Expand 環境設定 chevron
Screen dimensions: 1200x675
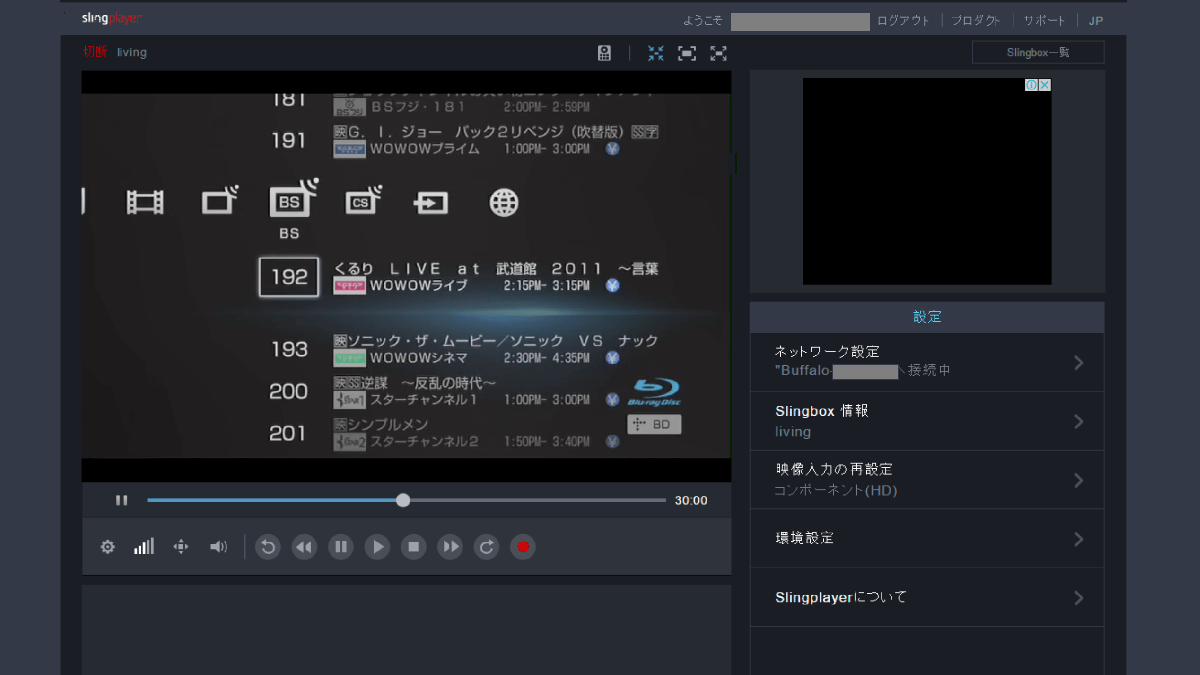[x=1079, y=539]
